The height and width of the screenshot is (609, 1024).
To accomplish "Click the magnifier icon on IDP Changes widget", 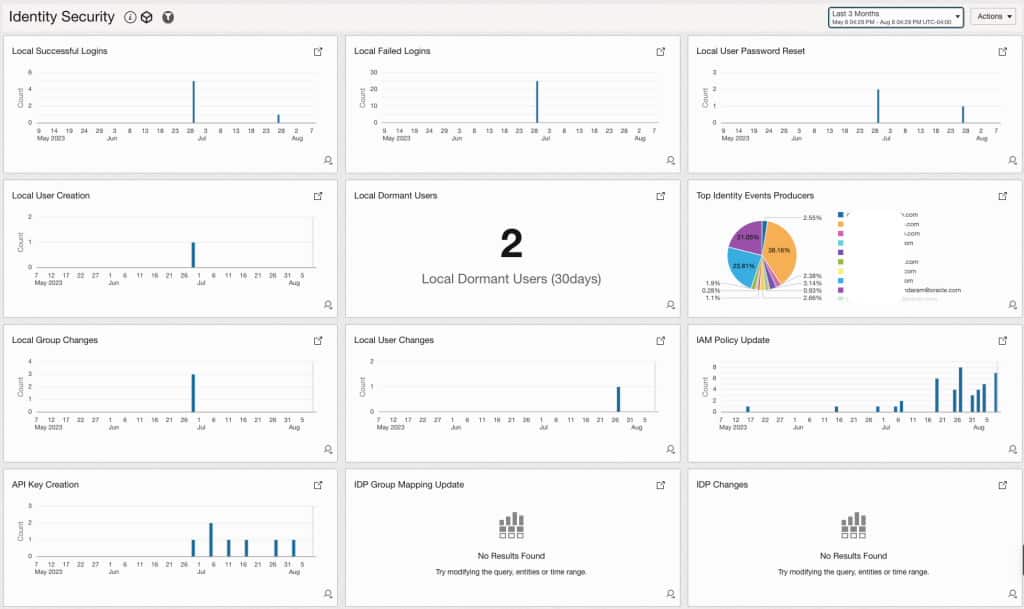I will coord(1013,593).
